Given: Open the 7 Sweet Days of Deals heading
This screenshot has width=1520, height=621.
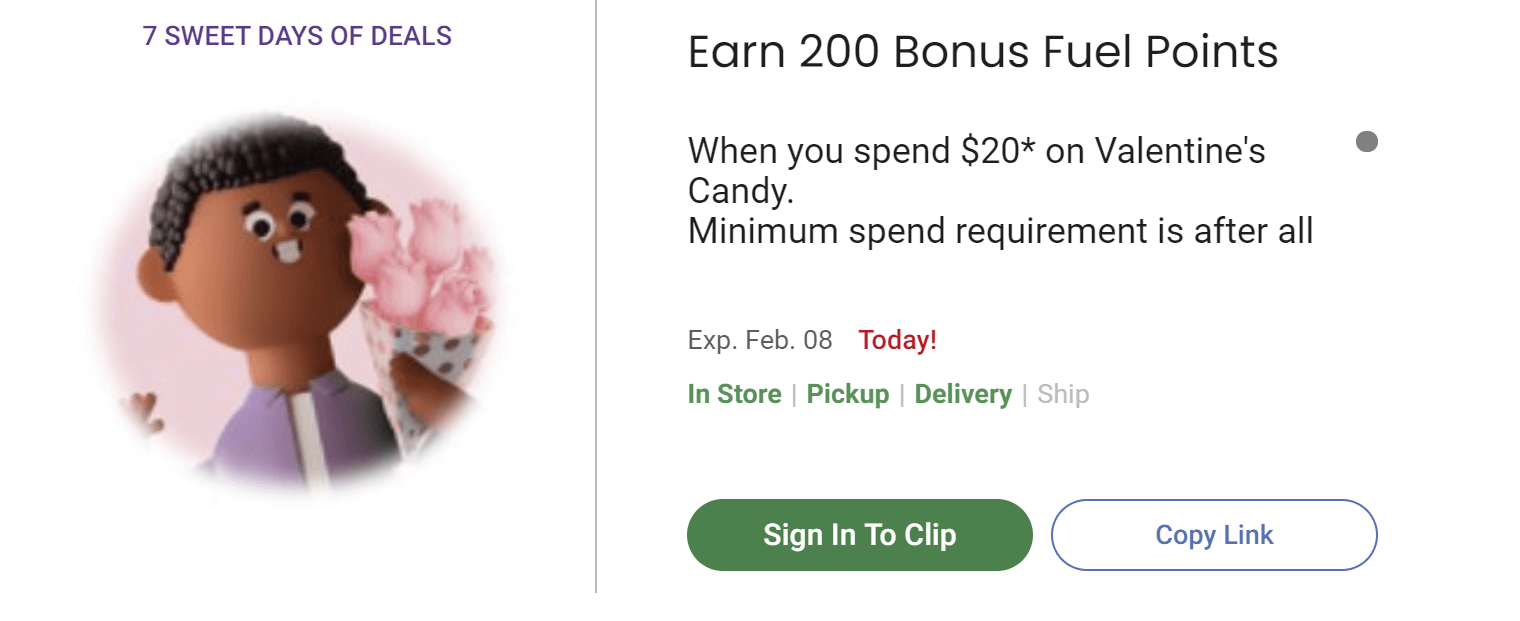Looking at the screenshot, I should coord(297,37).
